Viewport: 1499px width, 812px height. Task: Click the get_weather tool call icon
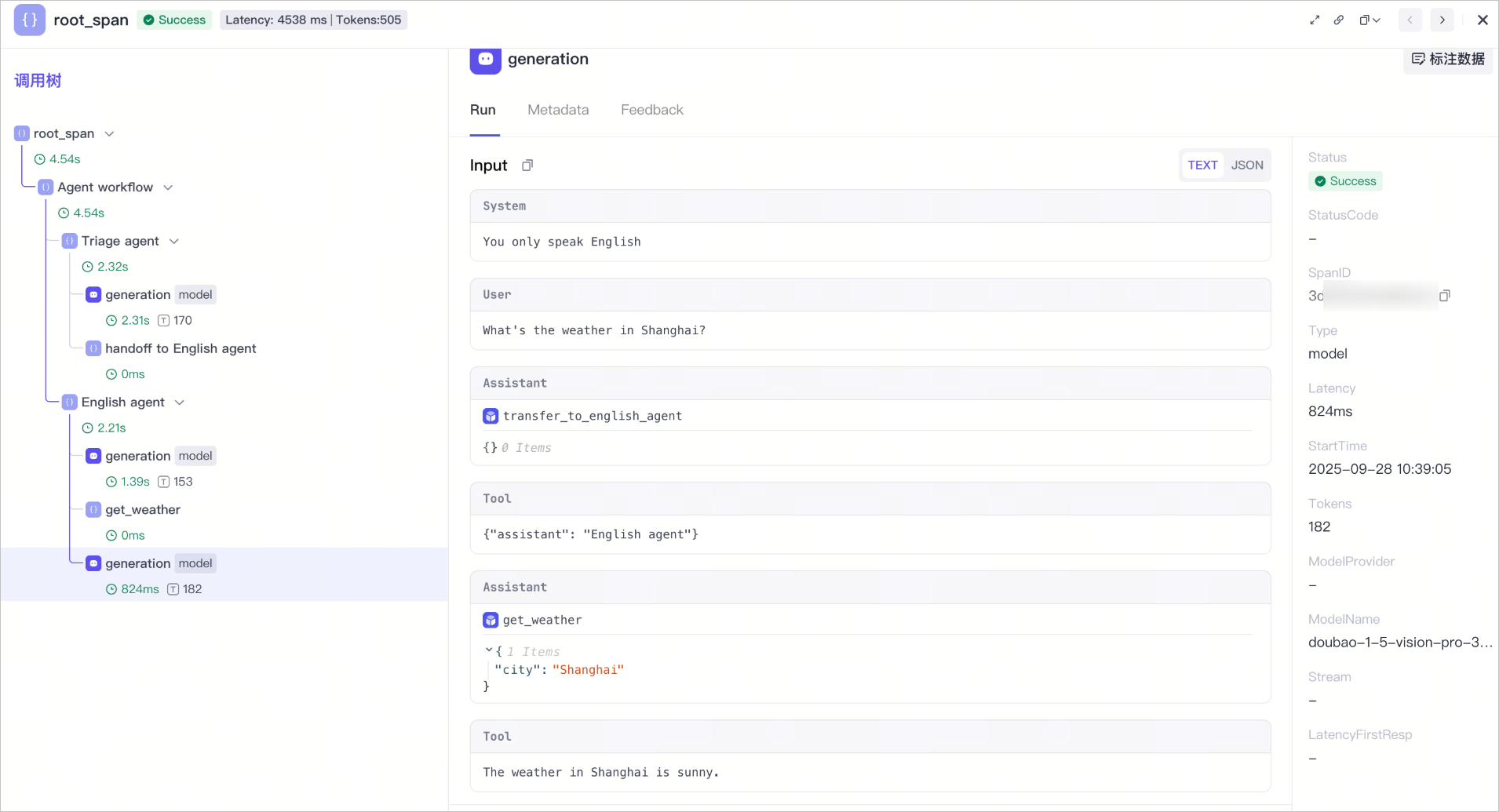point(491,621)
